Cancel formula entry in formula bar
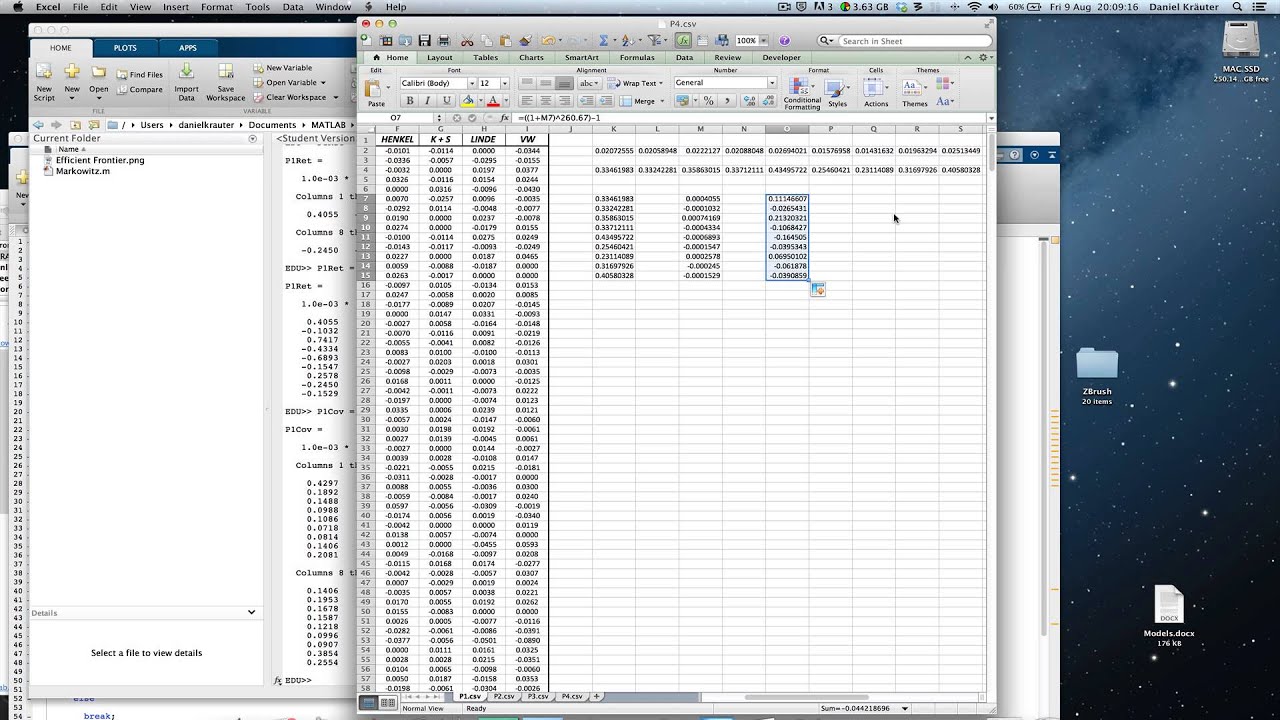The height and width of the screenshot is (720, 1280). coord(458,118)
